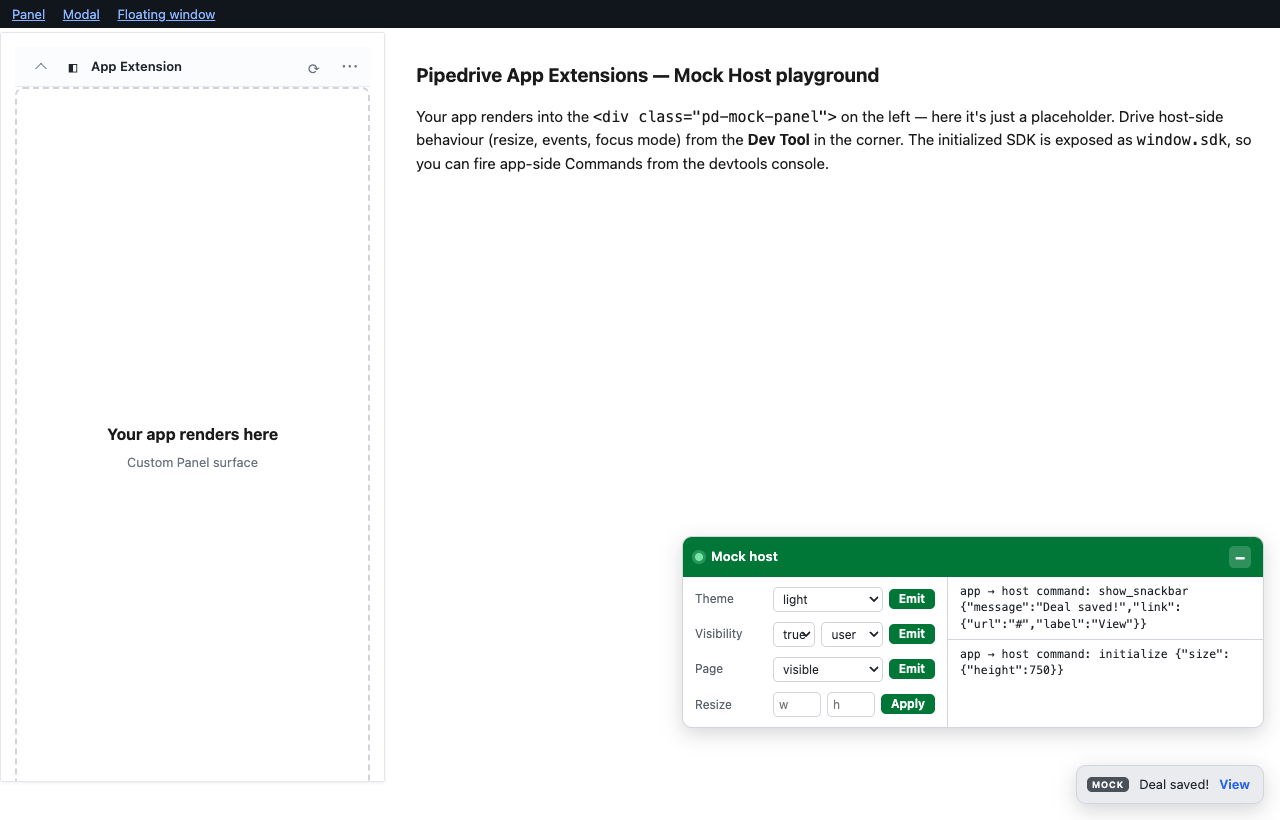Click the Mock host title bar text
This screenshot has height=820, width=1280.
click(744, 557)
